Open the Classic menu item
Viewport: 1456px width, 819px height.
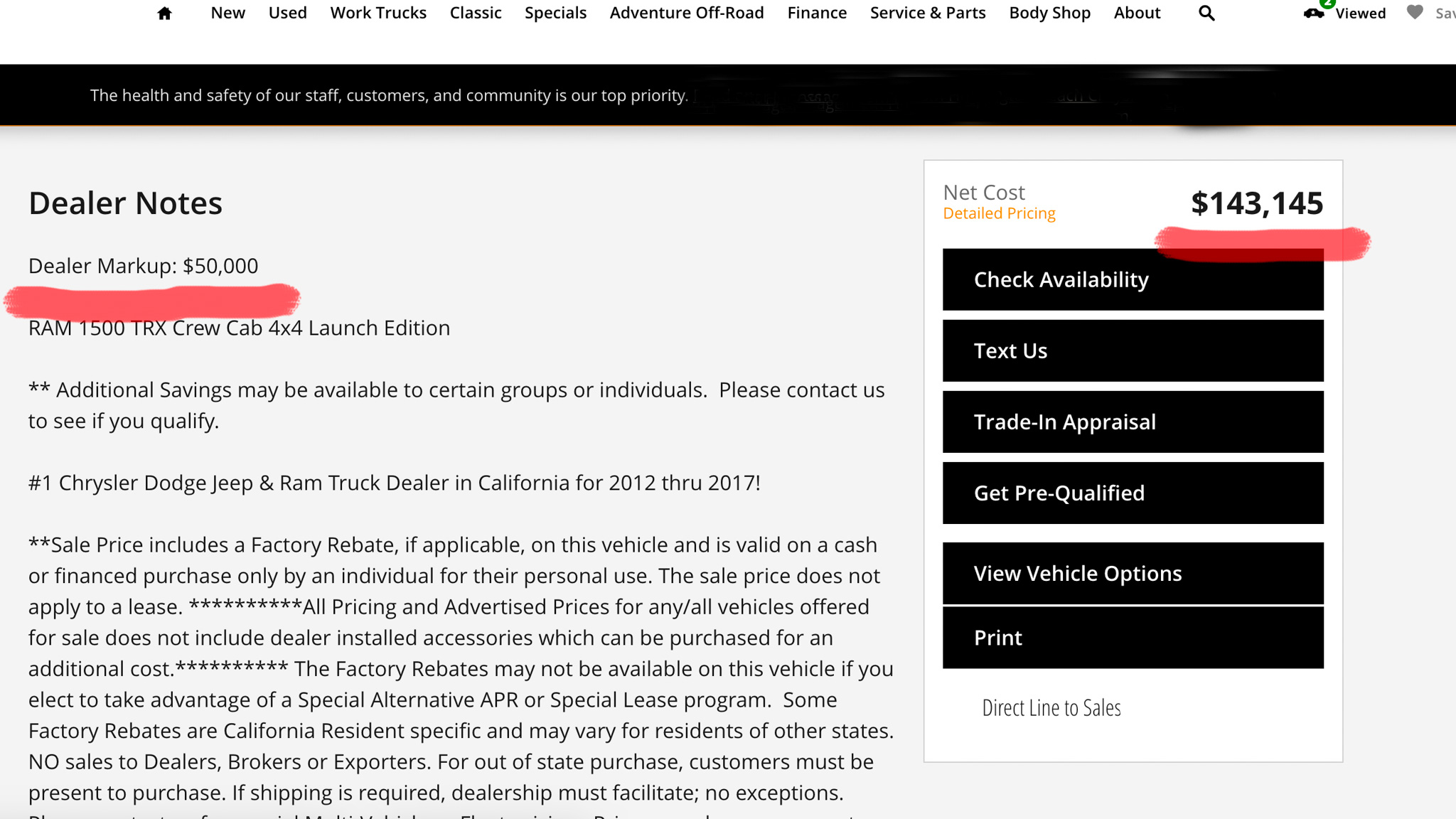476,13
